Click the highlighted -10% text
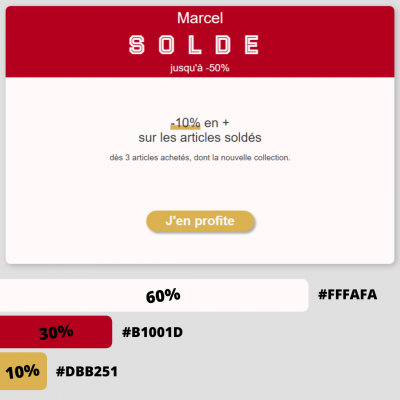Viewport: 400px width, 400px height. tap(185, 123)
